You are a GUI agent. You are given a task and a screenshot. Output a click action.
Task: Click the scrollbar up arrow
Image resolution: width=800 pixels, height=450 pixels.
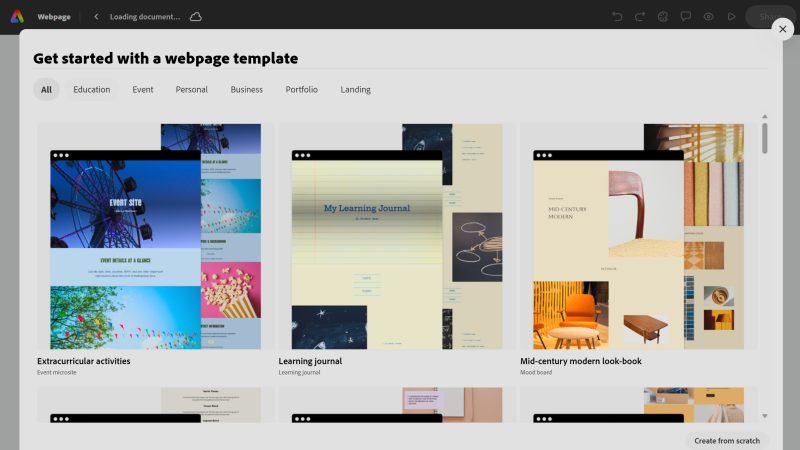764,117
